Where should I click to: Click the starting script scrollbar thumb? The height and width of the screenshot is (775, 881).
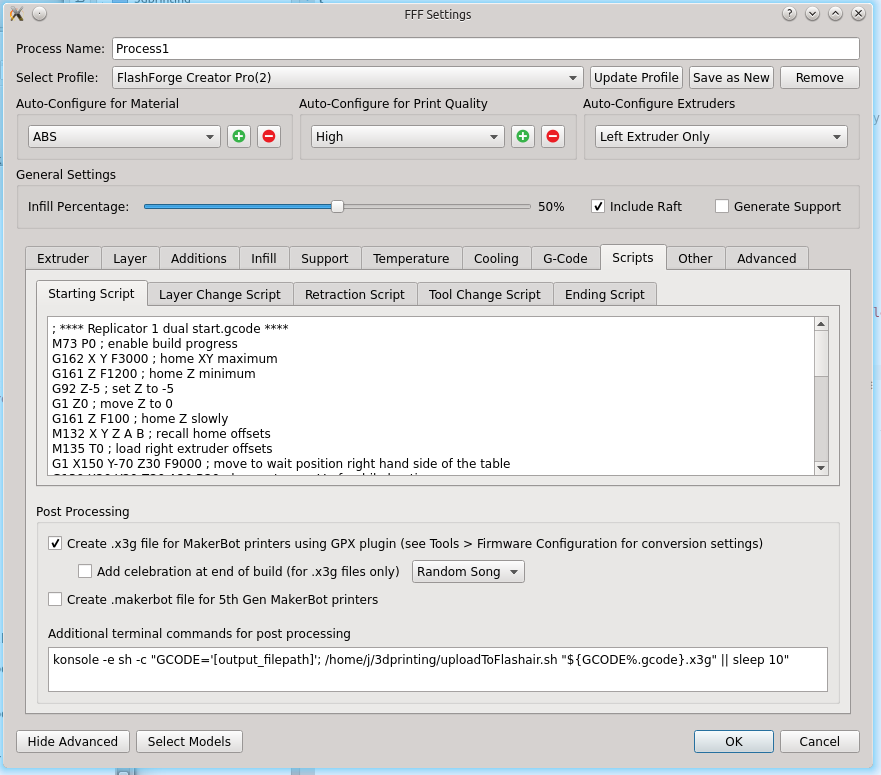click(821, 353)
